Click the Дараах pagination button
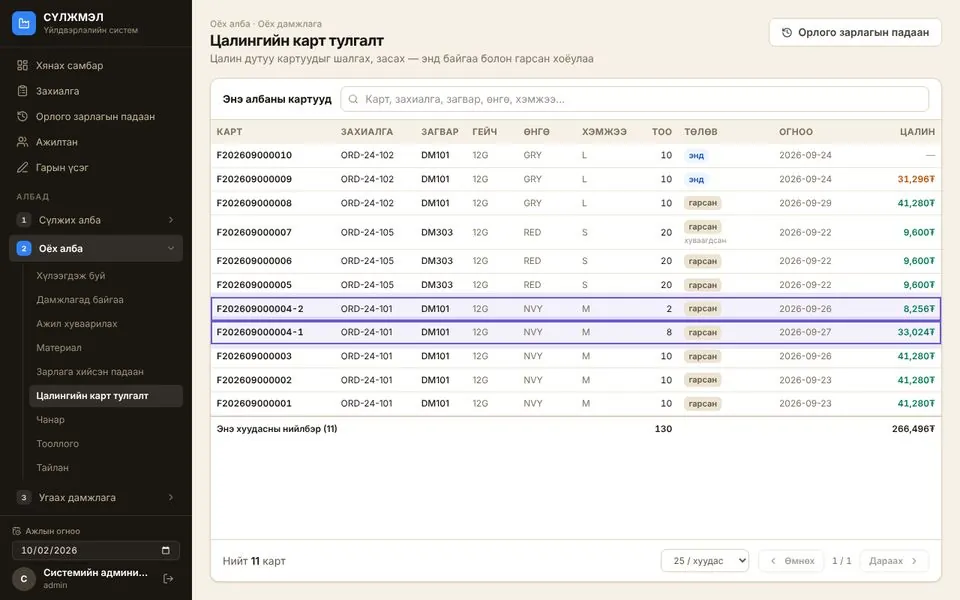Image resolution: width=960 pixels, height=600 pixels. [x=894, y=561]
